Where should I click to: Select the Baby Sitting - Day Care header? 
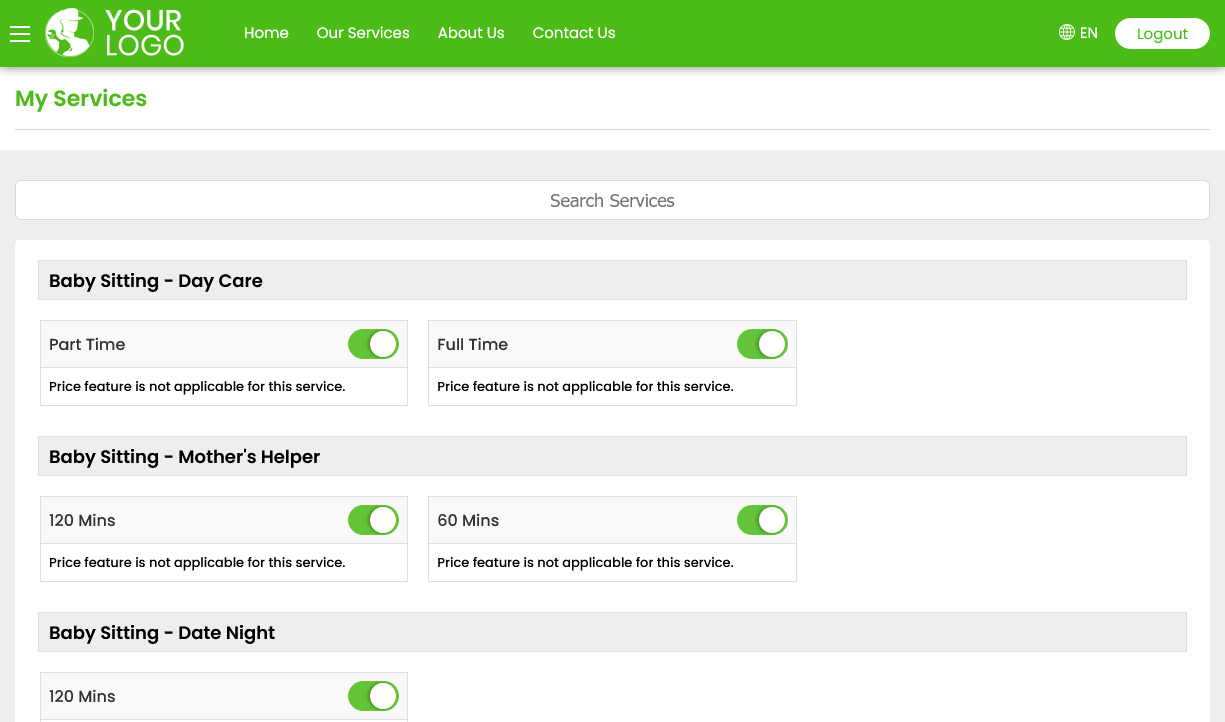155,280
